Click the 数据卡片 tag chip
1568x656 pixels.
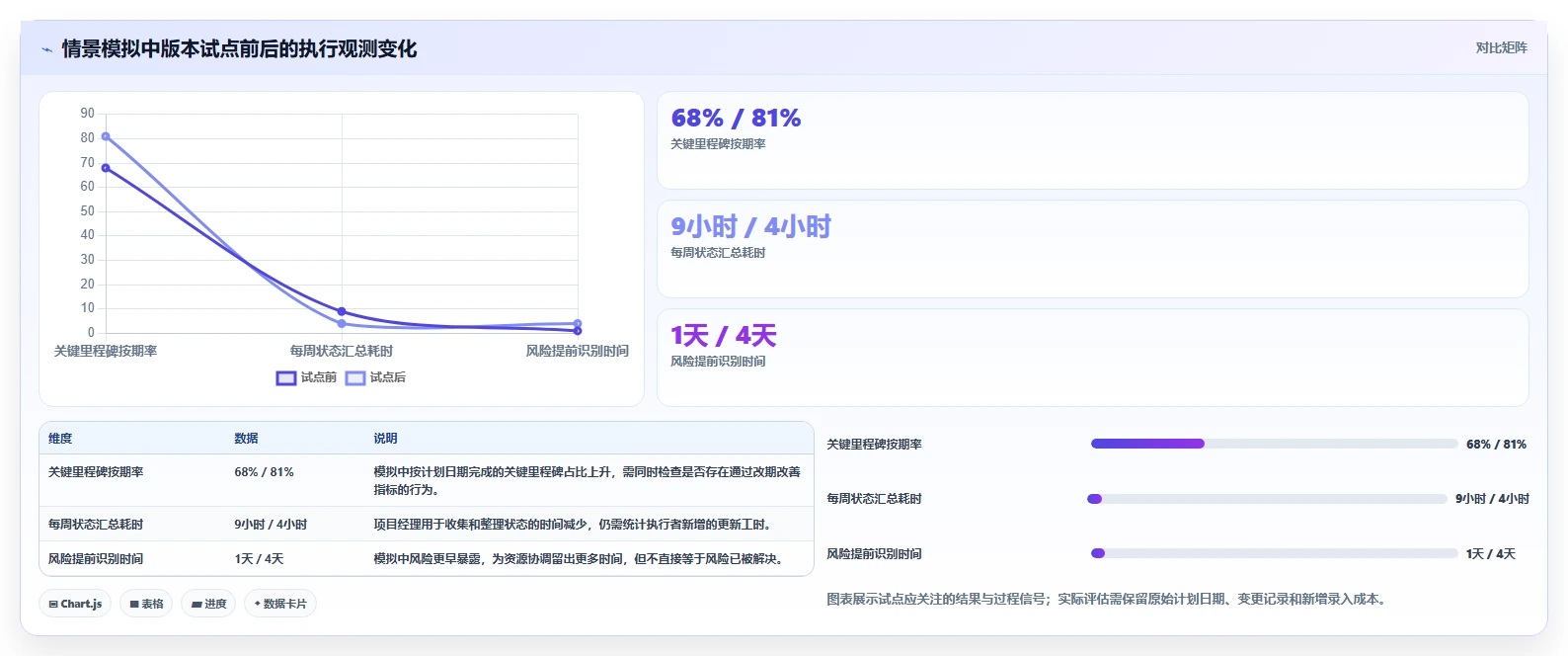[280, 604]
